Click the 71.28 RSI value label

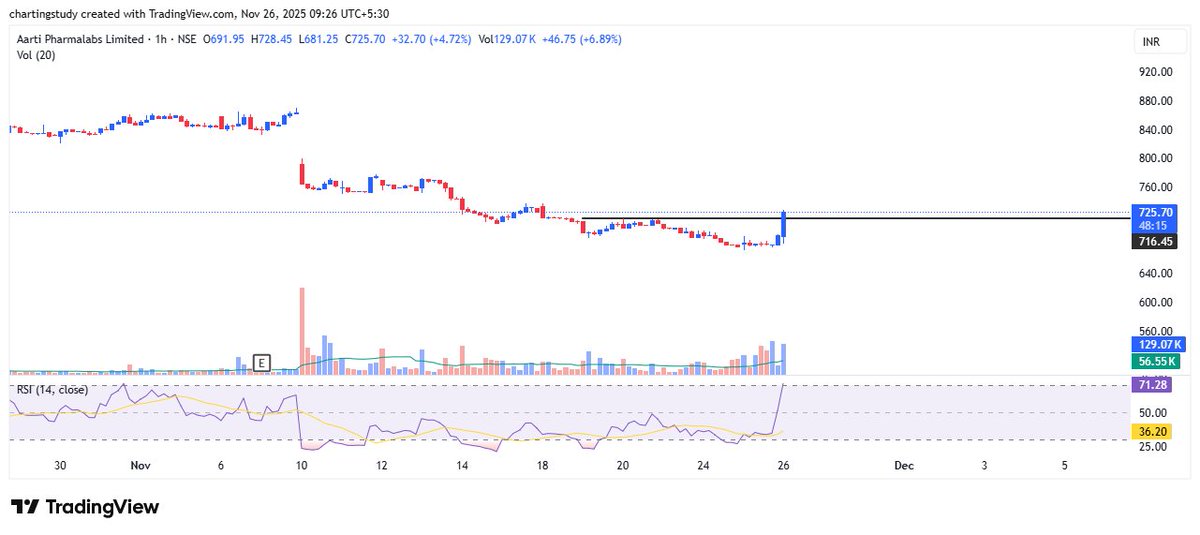click(x=1151, y=385)
